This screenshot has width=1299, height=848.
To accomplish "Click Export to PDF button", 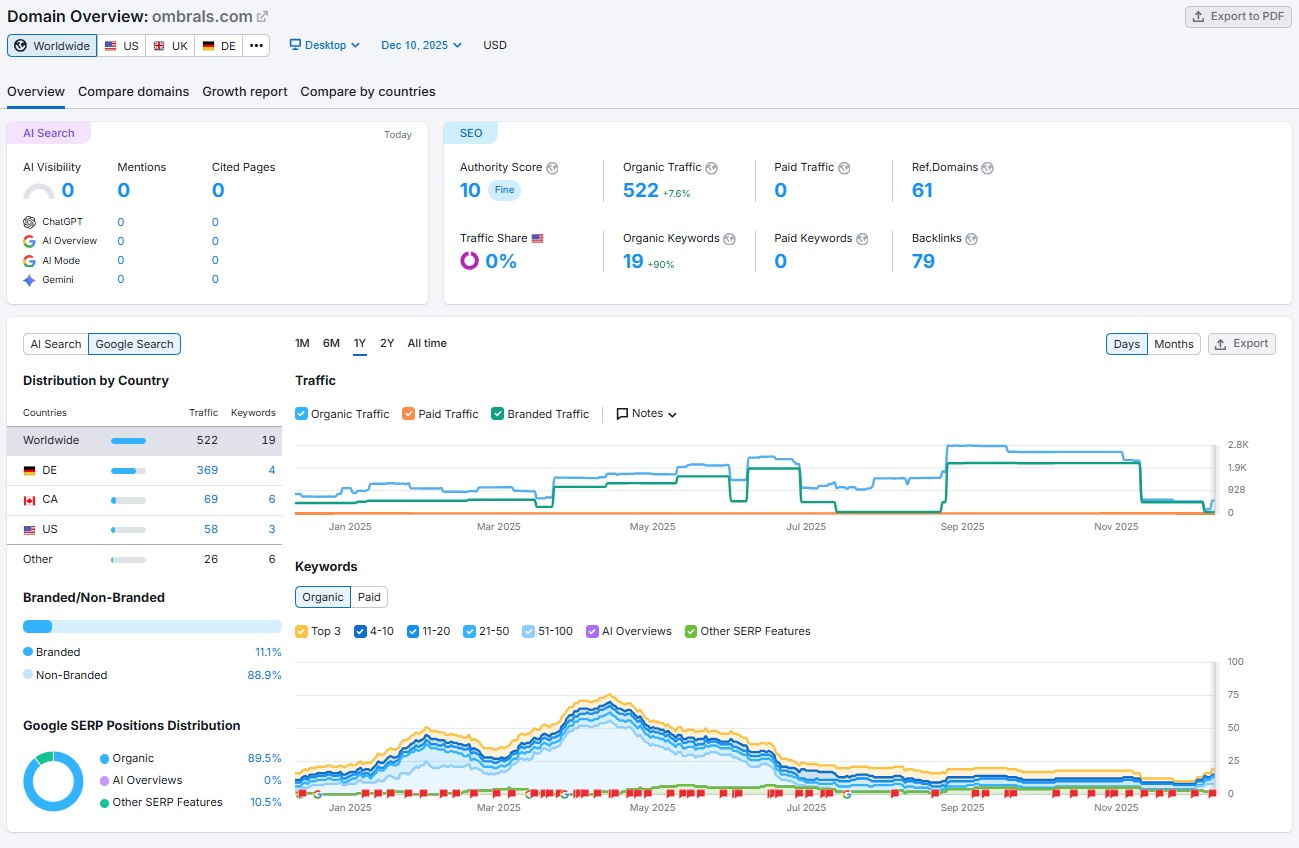I will tap(1236, 17).
